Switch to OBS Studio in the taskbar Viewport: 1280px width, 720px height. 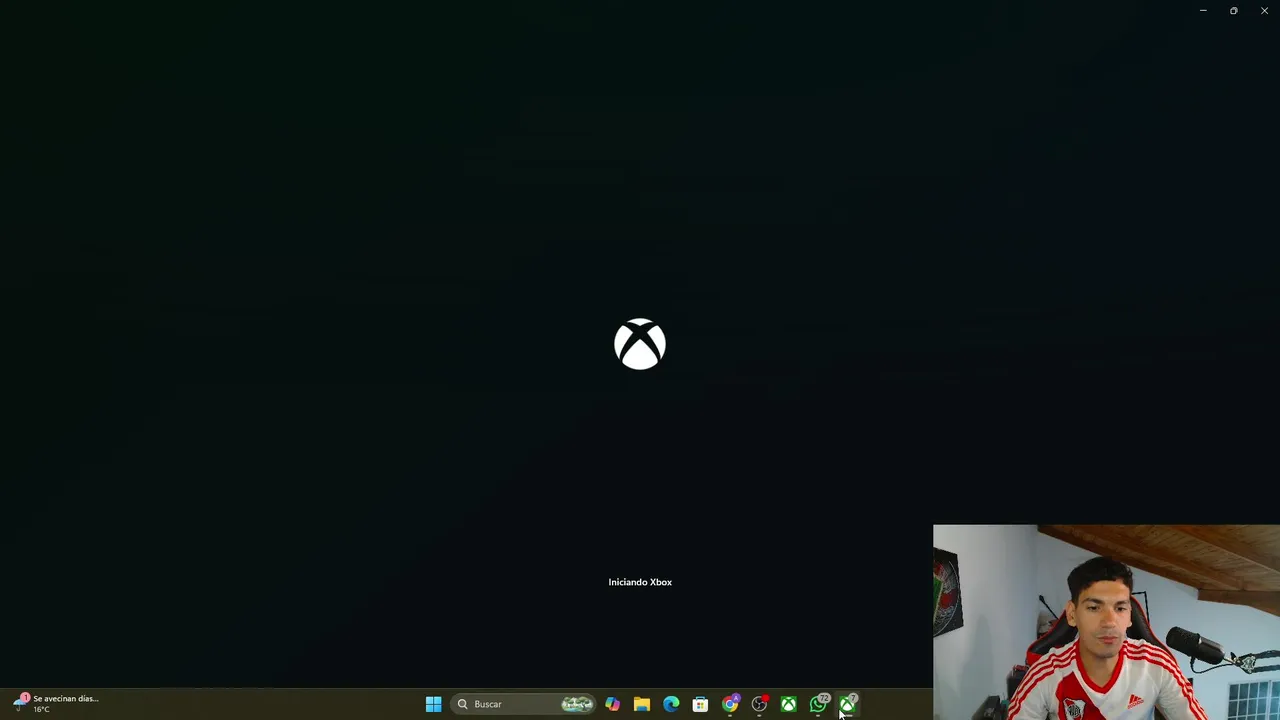tap(759, 704)
